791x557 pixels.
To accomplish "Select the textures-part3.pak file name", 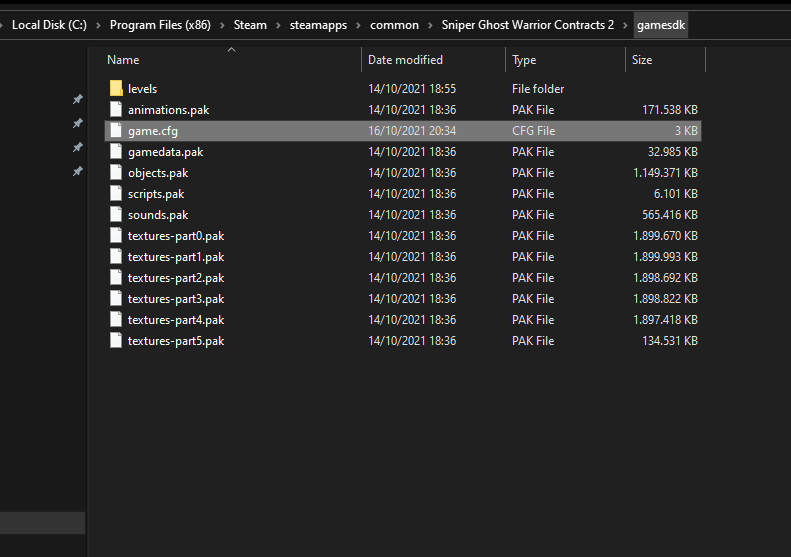I will tap(176, 299).
